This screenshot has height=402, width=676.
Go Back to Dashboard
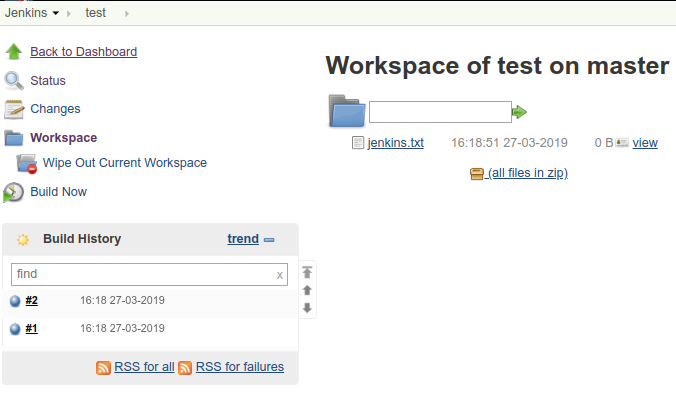point(84,52)
